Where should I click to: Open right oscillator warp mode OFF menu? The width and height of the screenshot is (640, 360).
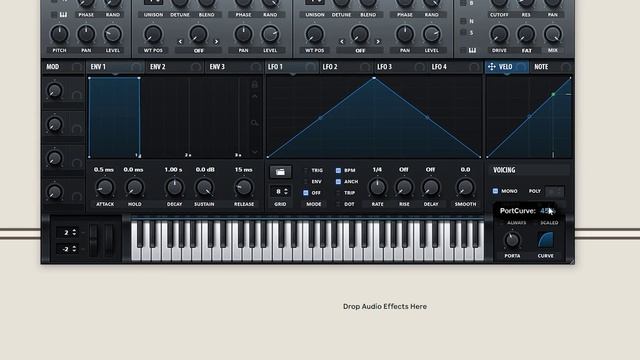pos(360,51)
